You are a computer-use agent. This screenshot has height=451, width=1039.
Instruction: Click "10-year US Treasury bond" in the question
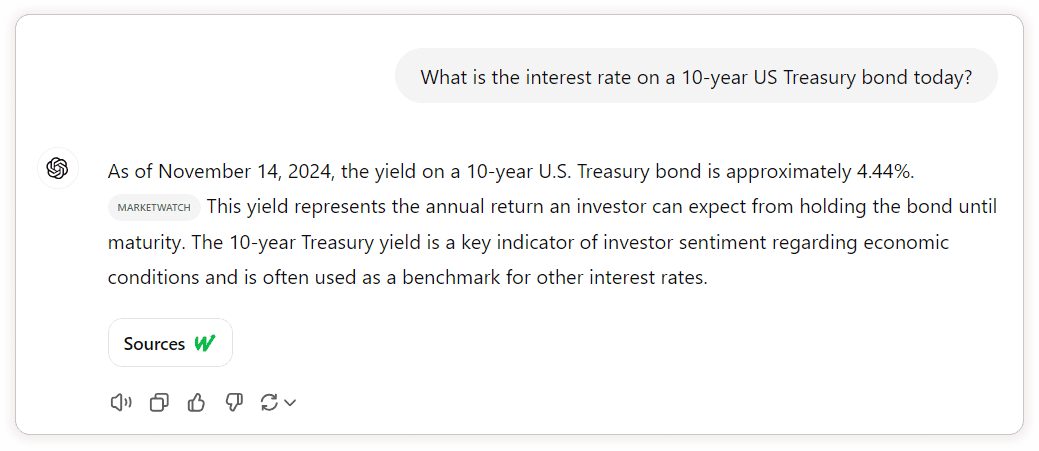(x=793, y=77)
